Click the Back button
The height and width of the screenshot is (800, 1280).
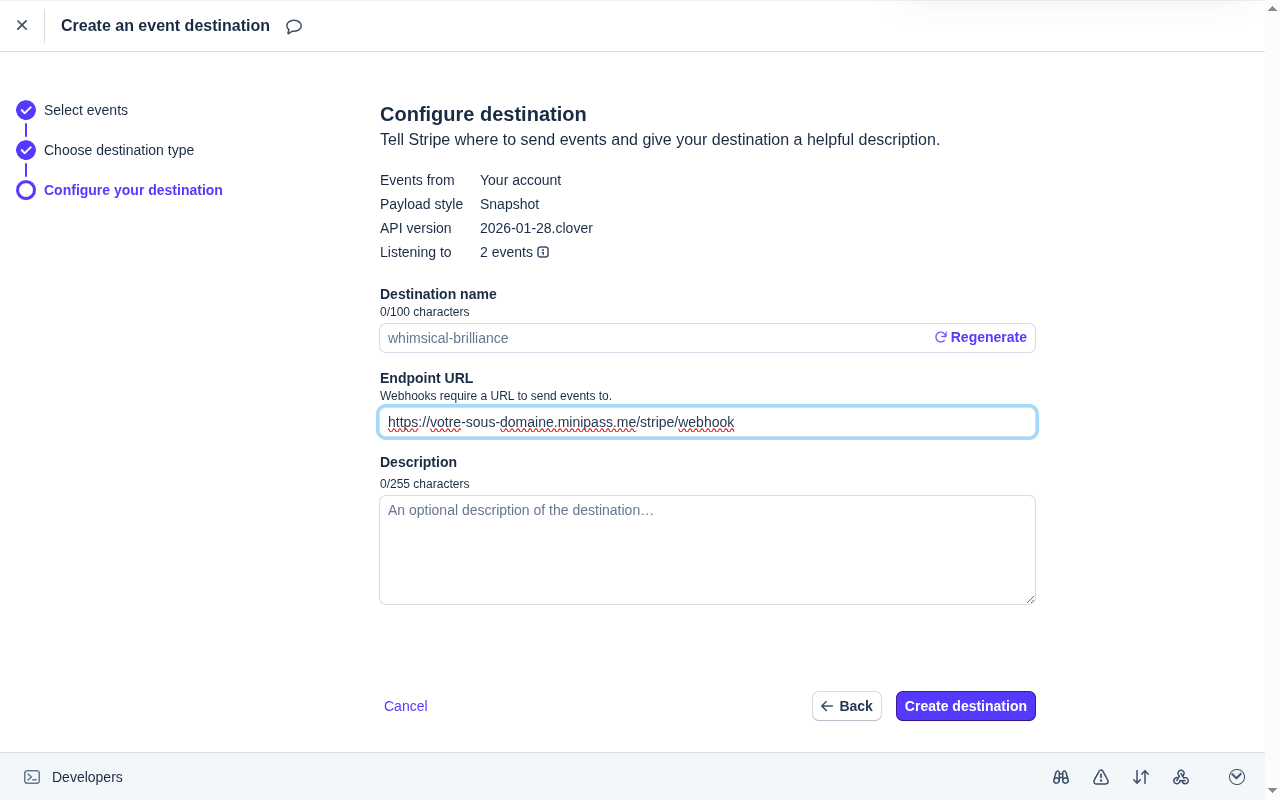tap(846, 706)
